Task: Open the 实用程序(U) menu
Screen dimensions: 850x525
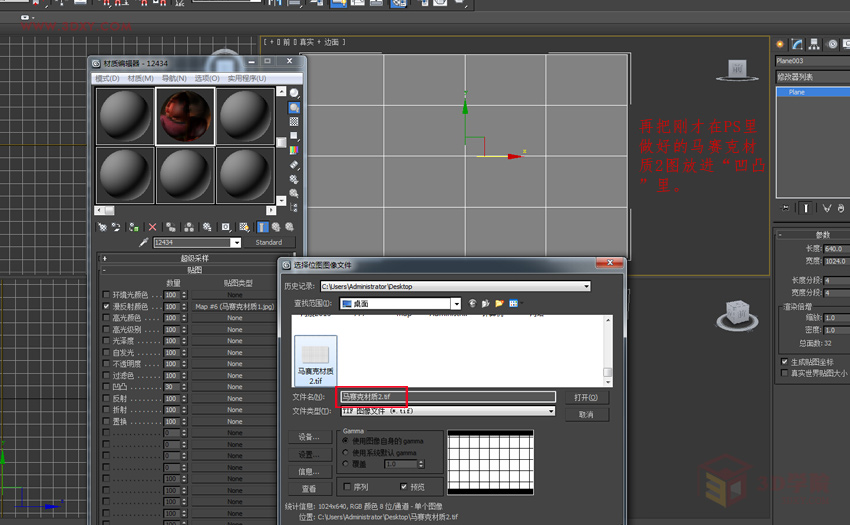Action: (x=247, y=78)
